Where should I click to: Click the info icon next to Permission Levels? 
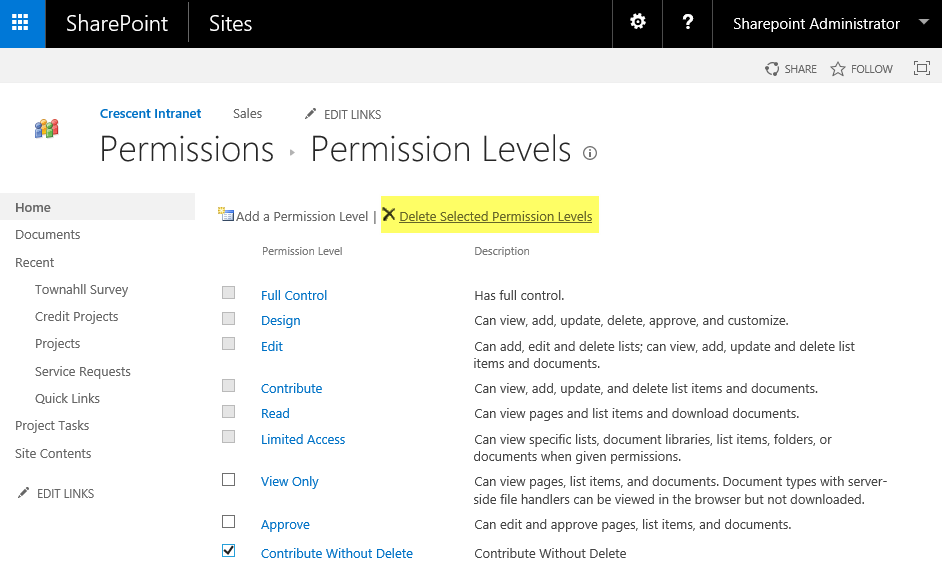[590, 153]
